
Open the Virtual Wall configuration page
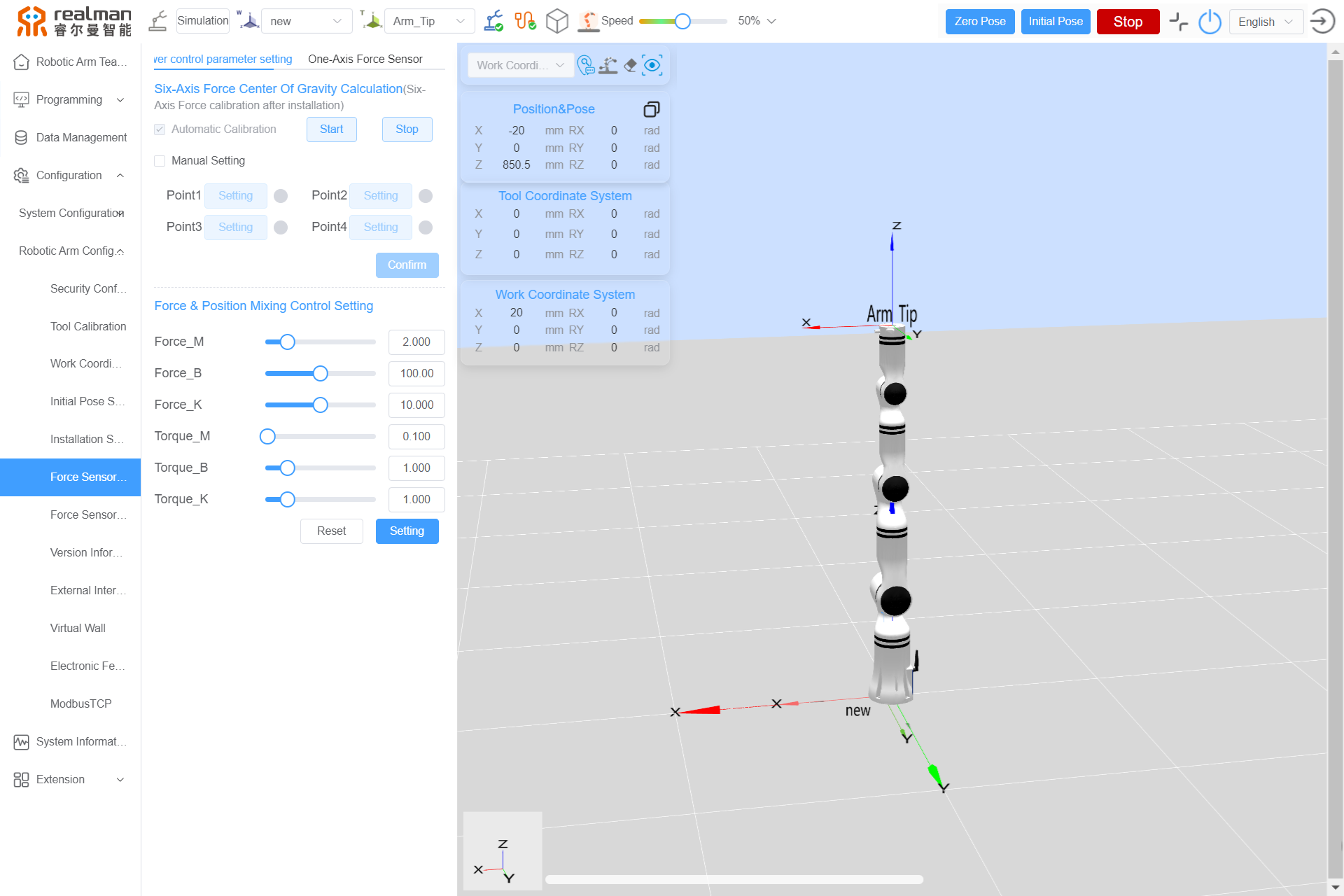click(x=78, y=628)
